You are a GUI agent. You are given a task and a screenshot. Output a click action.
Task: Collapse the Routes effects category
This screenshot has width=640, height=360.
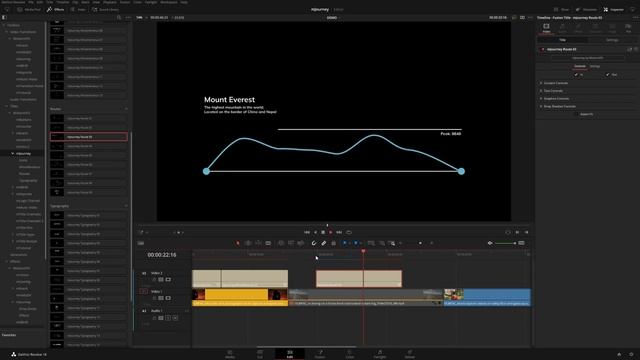(126, 109)
